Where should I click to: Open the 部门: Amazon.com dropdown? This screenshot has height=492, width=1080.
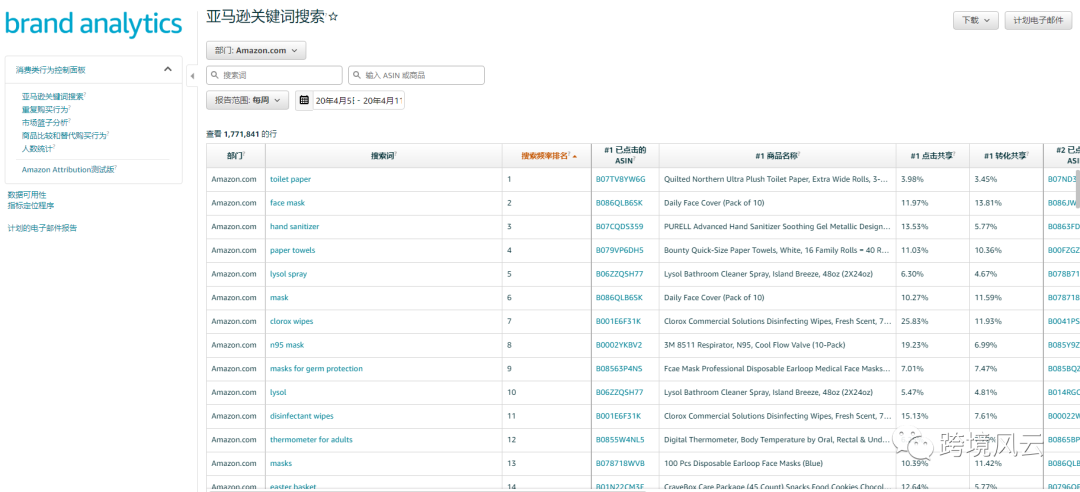click(256, 50)
